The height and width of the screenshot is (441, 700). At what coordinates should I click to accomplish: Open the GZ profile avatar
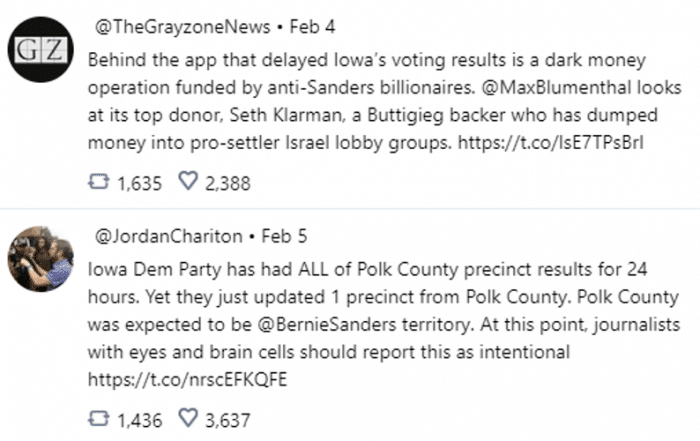(x=41, y=49)
